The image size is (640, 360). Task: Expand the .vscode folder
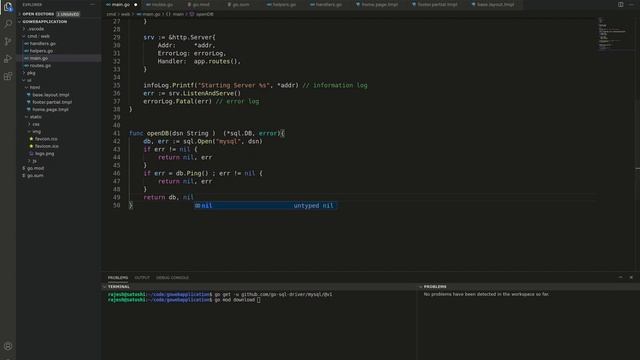pyautogui.click(x=24, y=29)
